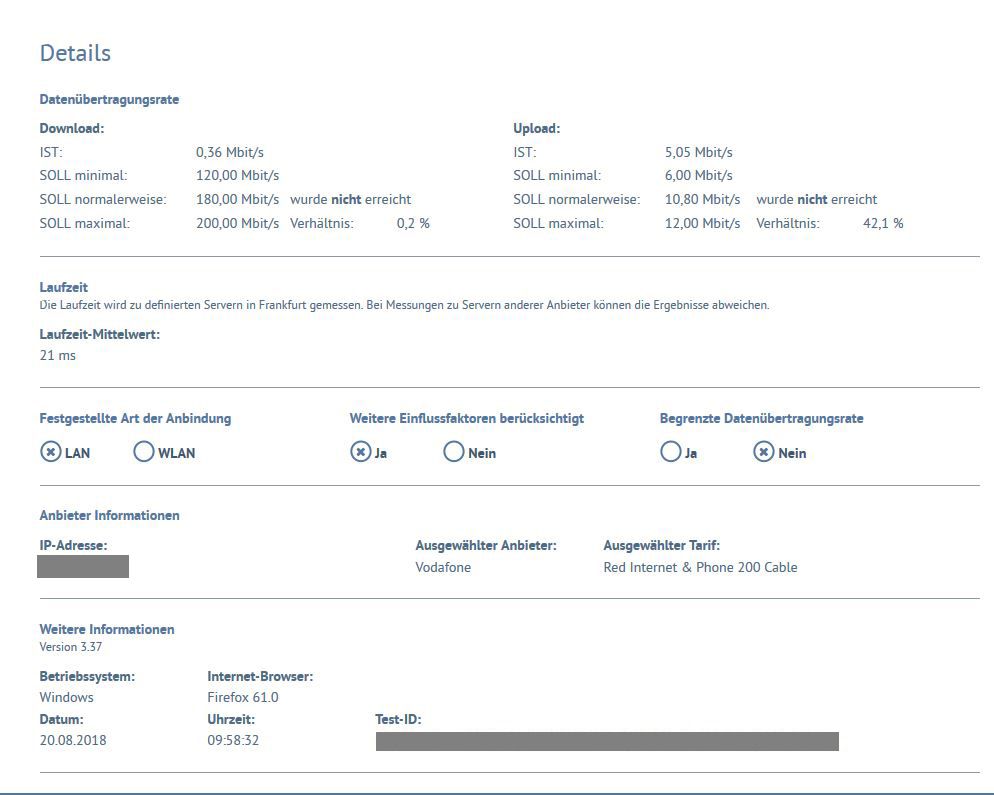Click the Weitere Informationen heading
994x795 pixels.
pyautogui.click(x=106, y=630)
